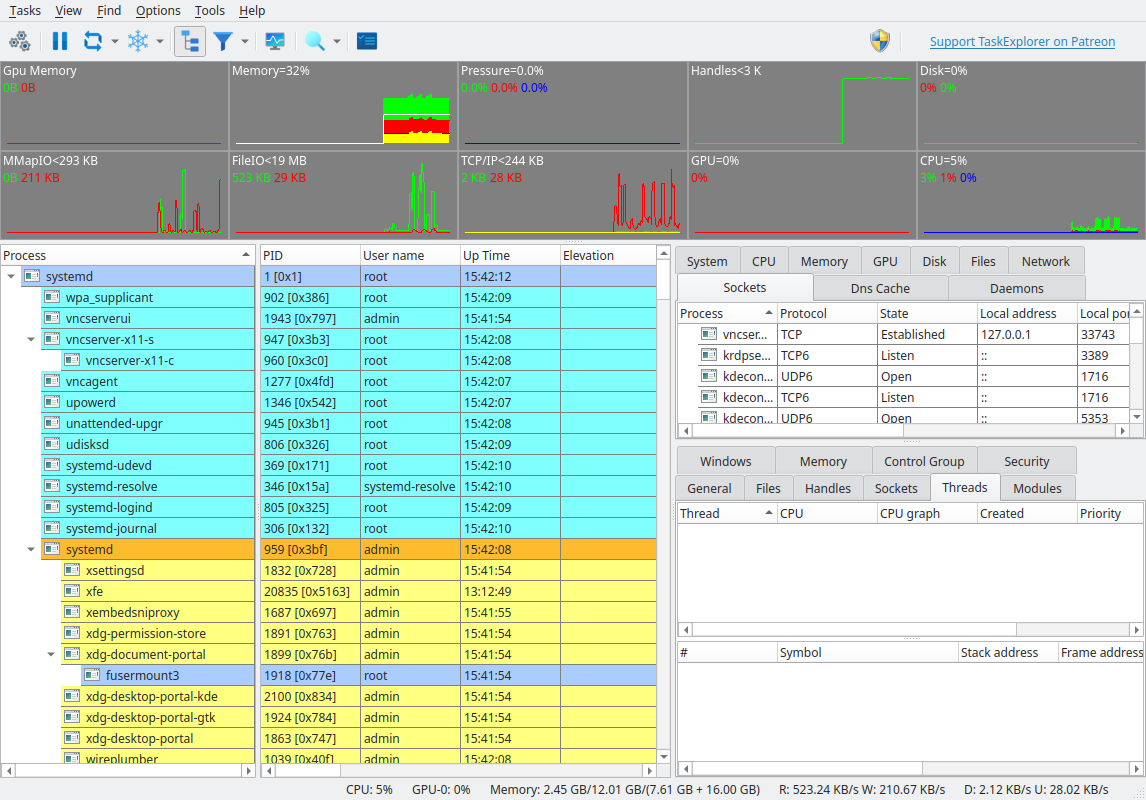Image resolution: width=1146 pixels, height=800 pixels.
Task: Click the shield elevation icon
Action: [880, 41]
